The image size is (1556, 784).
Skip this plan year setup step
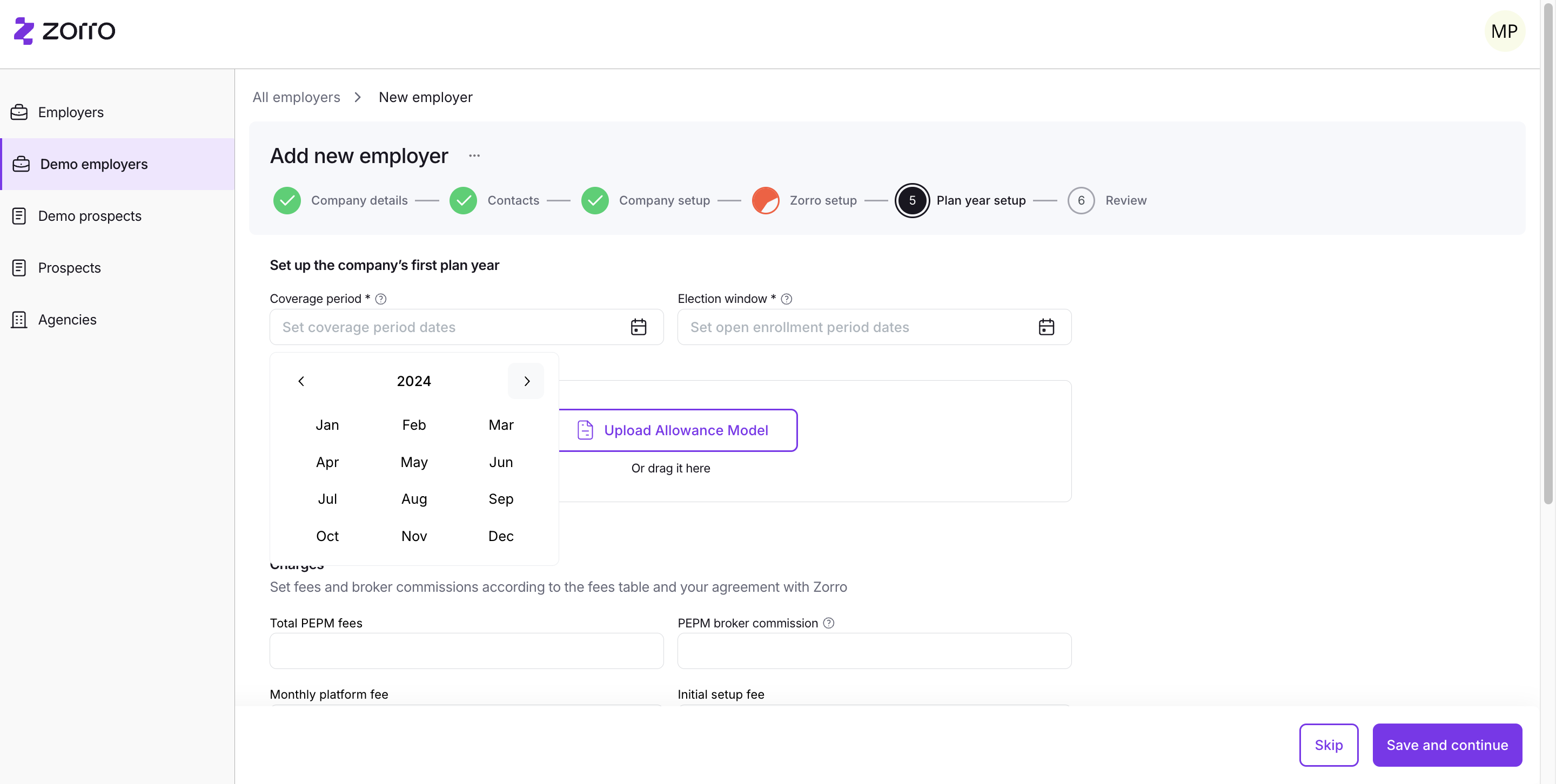click(x=1329, y=745)
